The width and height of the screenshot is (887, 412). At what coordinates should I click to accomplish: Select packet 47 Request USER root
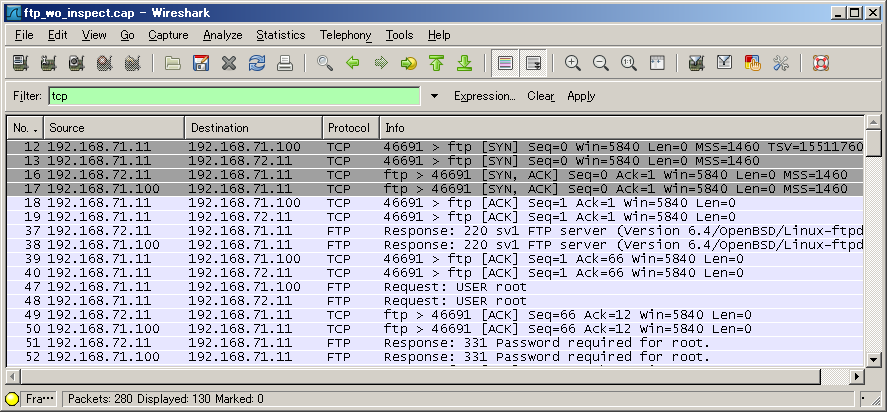436,287
